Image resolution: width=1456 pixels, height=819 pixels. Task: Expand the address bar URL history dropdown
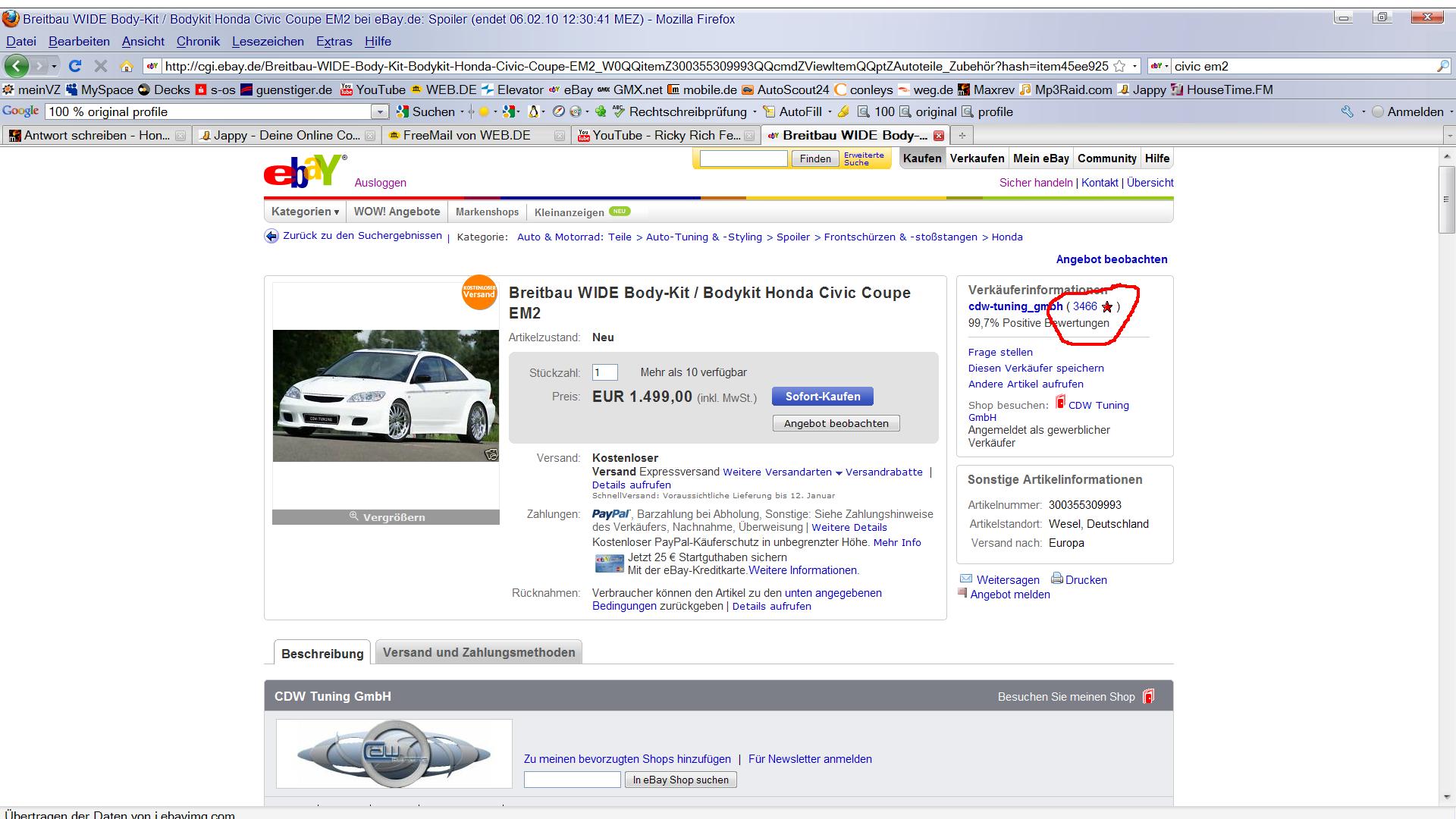click(1134, 66)
